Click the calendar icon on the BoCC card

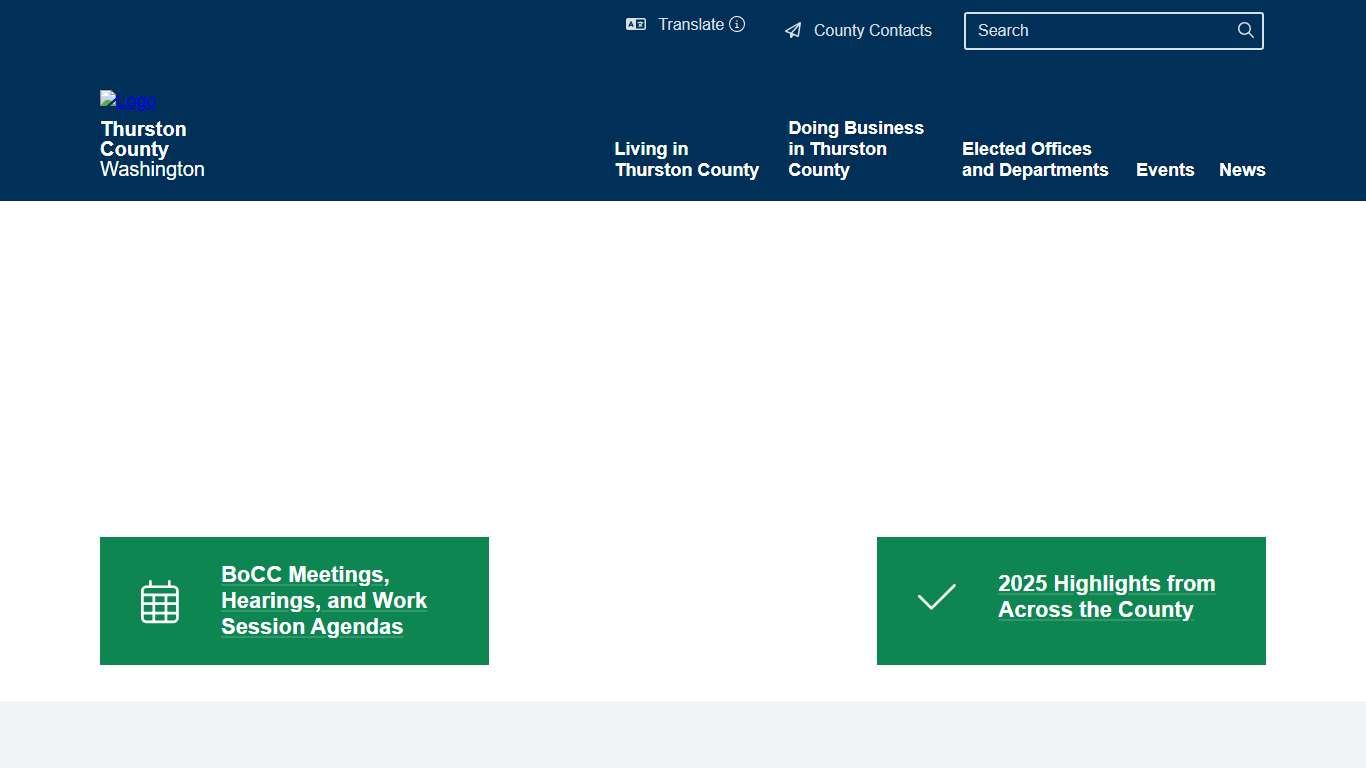click(x=160, y=601)
